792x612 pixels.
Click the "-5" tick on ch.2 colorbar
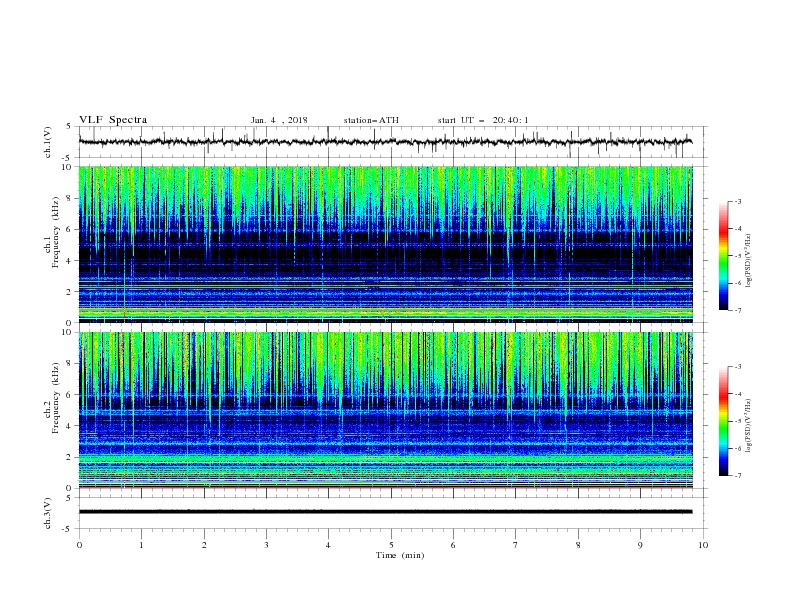pyautogui.click(x=737, y=421)
